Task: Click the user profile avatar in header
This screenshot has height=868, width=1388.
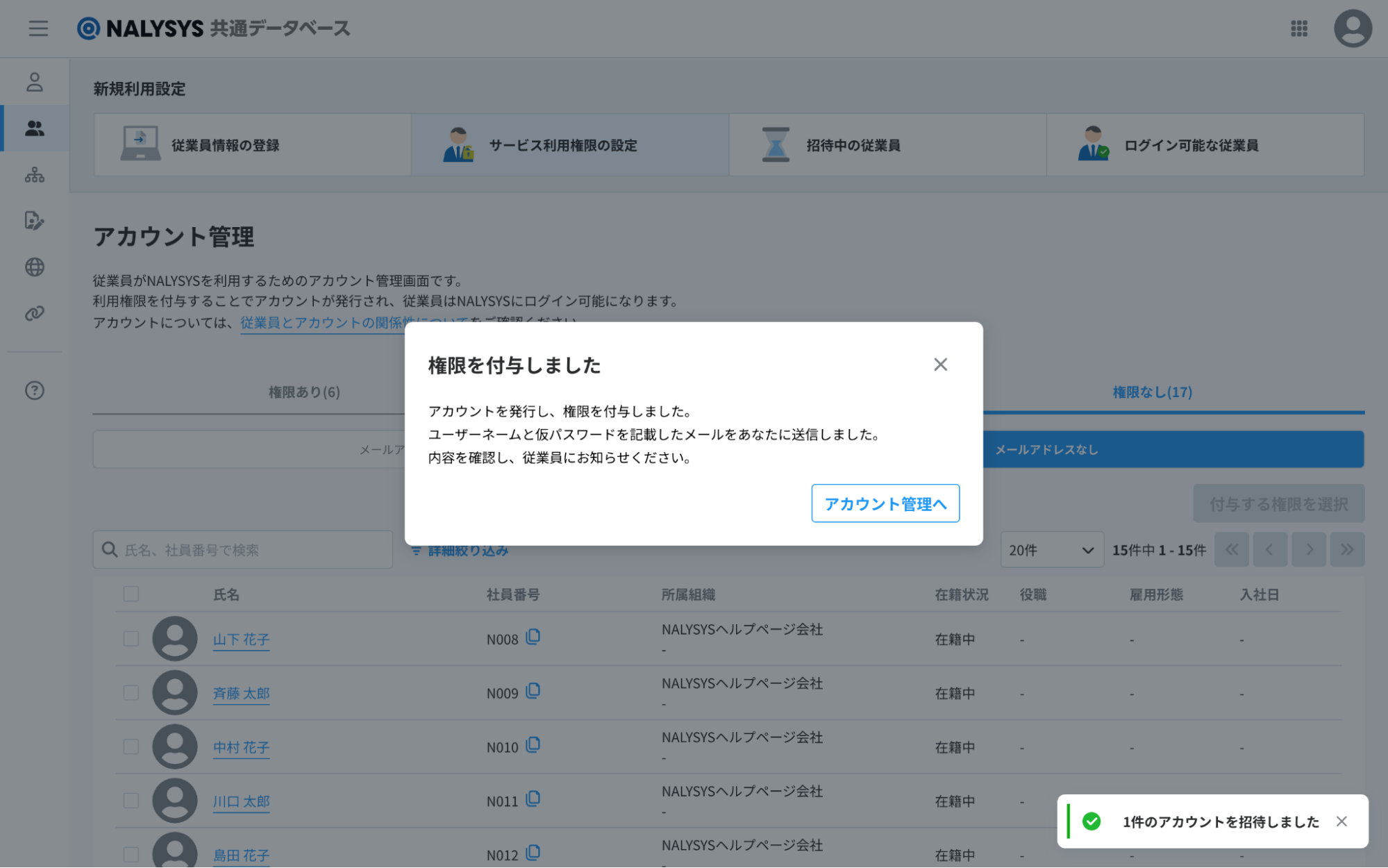Action: pyautogui.click(x=1352, y=28)
